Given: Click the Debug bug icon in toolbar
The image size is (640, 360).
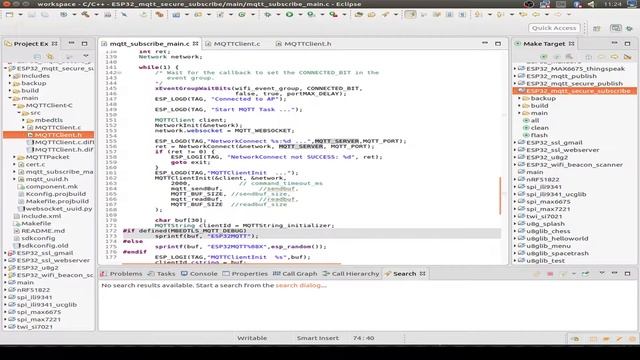Looking at the screenshot, I should click(x=267, y=14).
